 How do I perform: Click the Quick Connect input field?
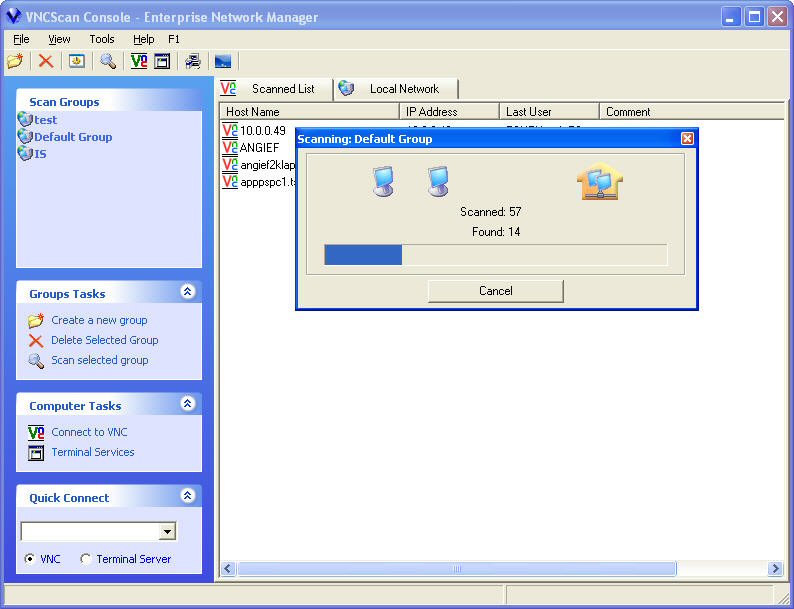point(91,532)
